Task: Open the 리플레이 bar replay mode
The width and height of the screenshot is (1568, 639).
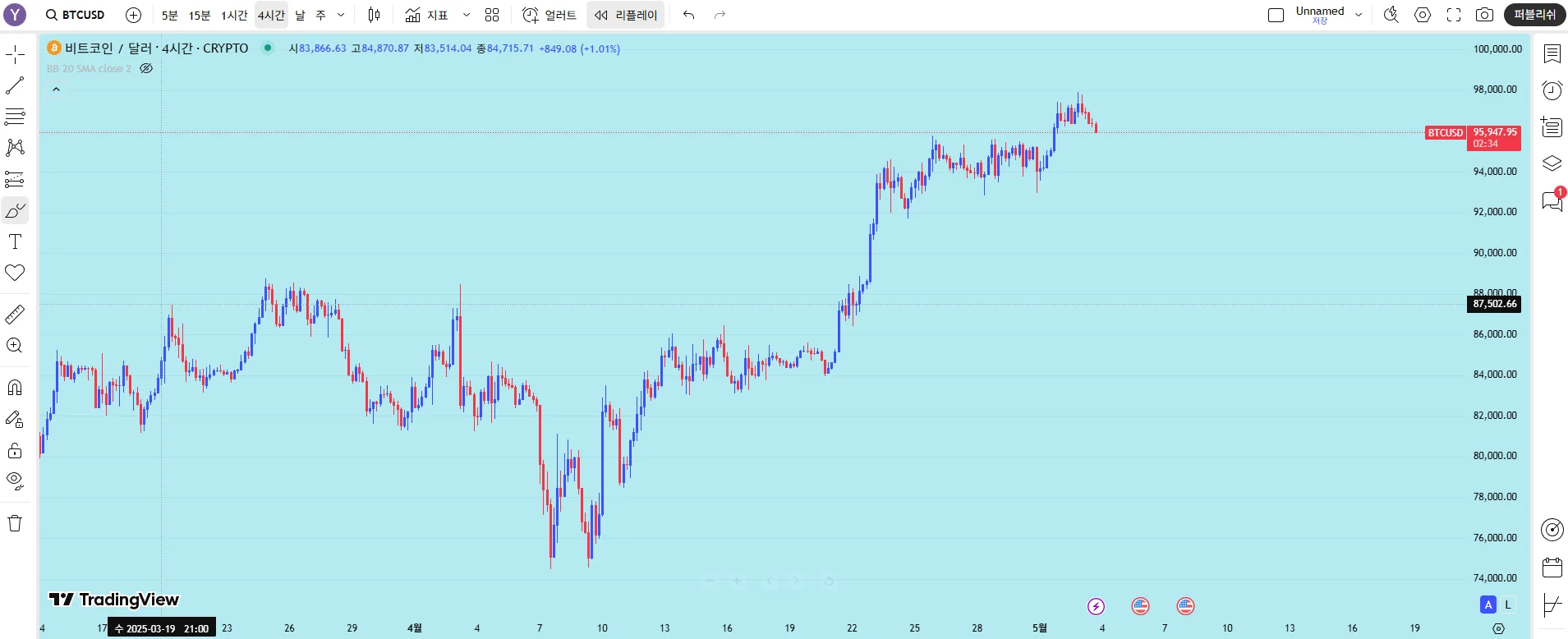Action: (x=626, y=15)
